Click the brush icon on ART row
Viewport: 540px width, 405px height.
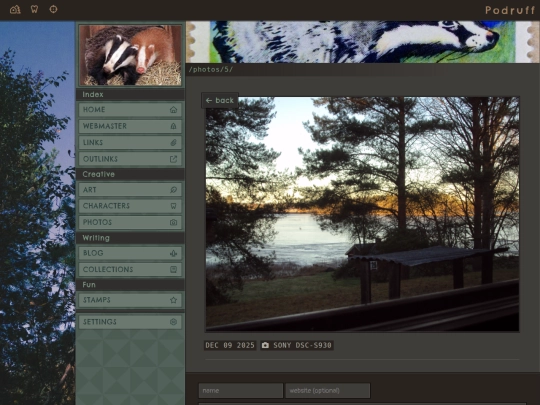click(173, 190)
